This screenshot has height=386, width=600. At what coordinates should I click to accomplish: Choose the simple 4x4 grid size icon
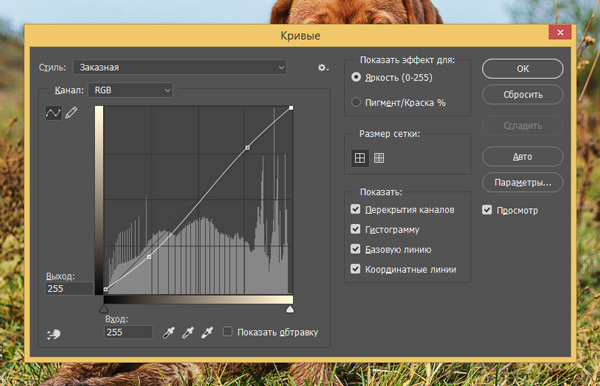coord(360,158)
